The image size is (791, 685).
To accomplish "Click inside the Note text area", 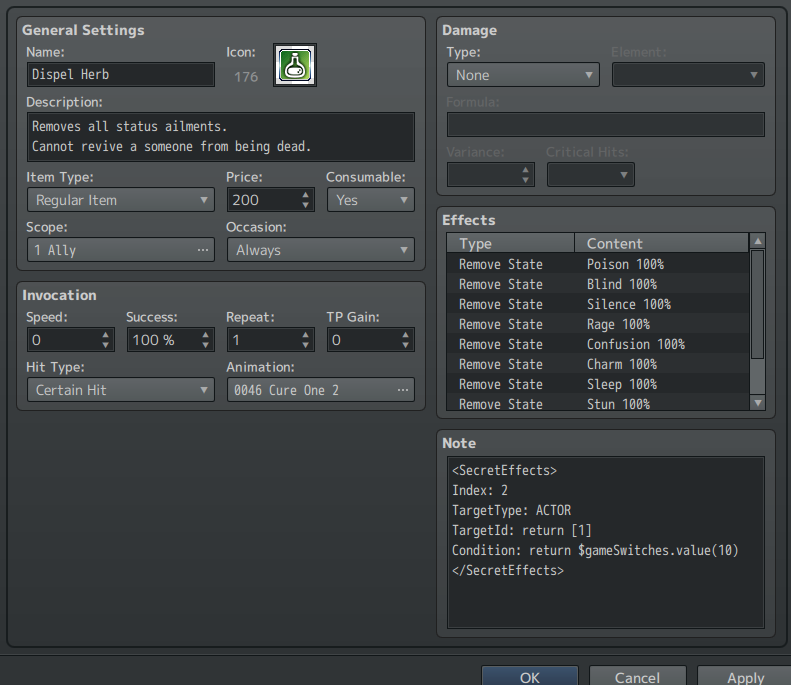I will [x=606, y=542].
